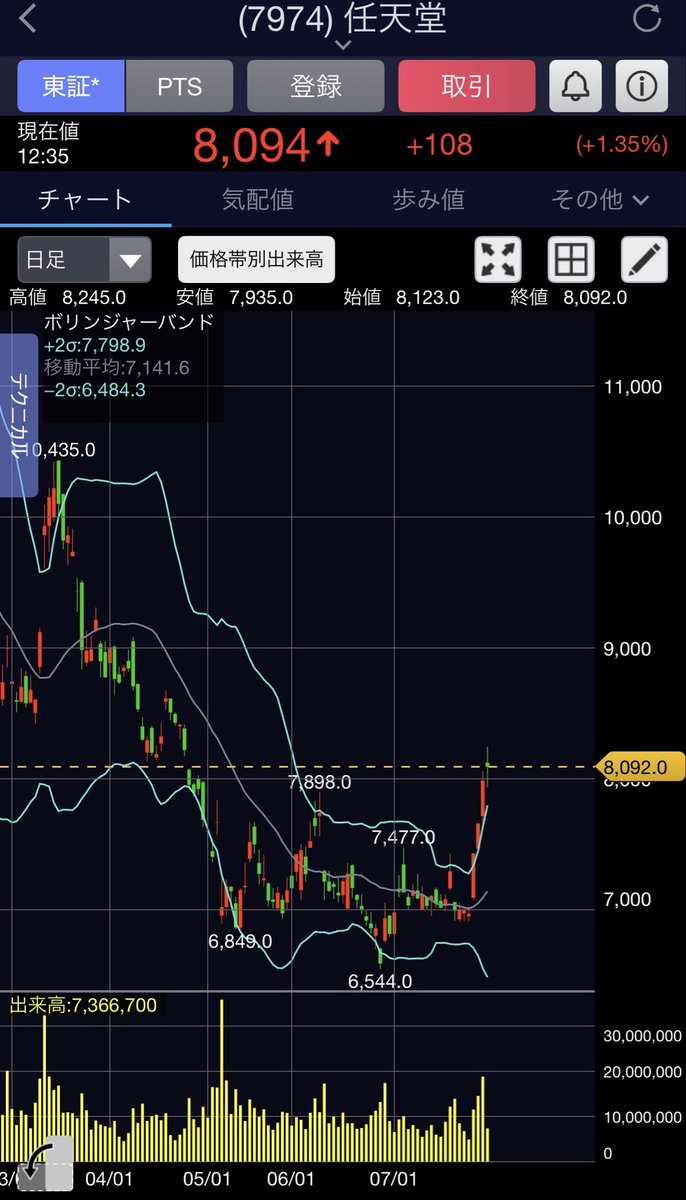Tap the 04/01 date axis label

[x=110, y=1179]
